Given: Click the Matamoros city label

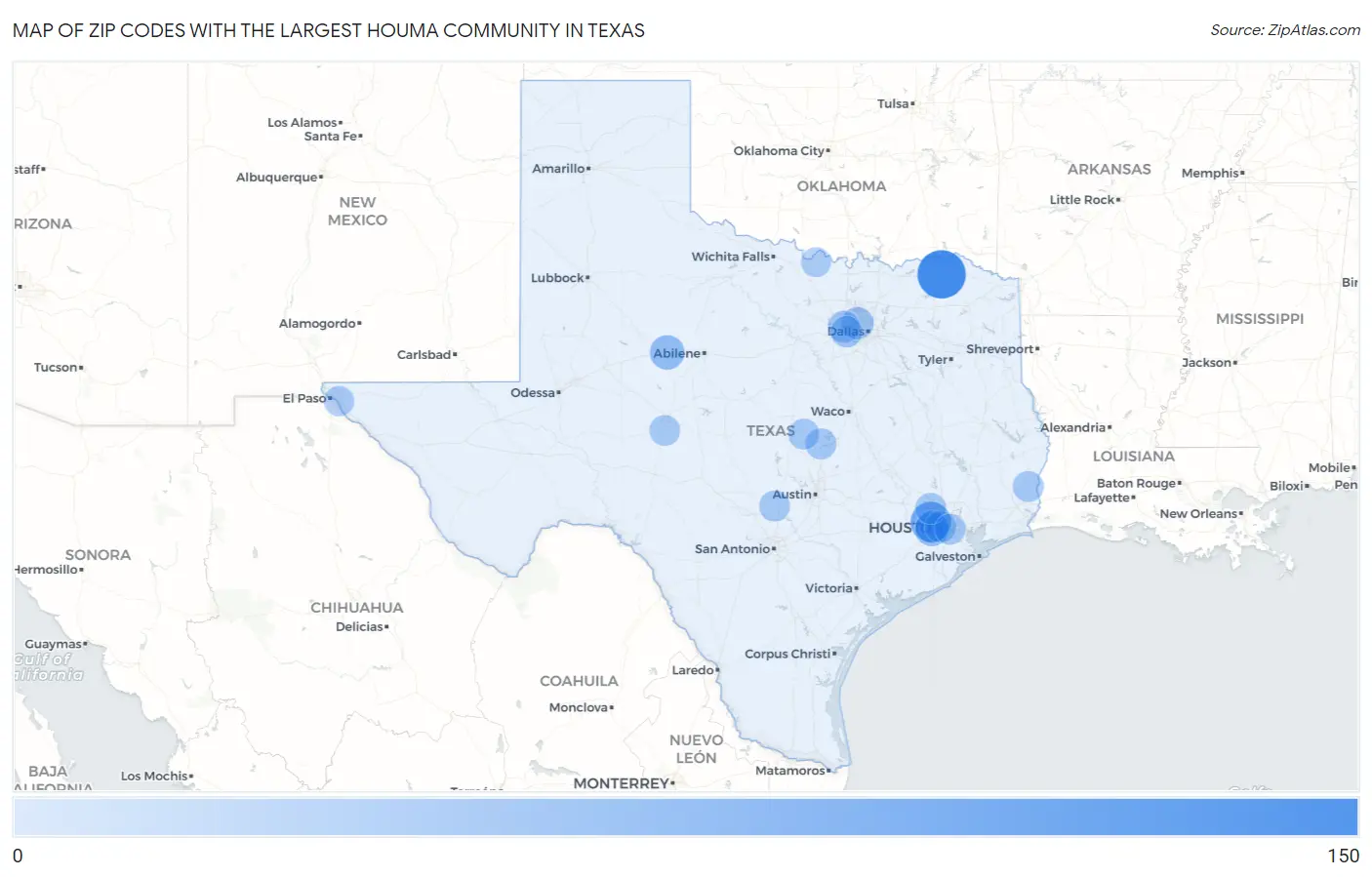Looking at the screenshot, I should click(790, 771).
